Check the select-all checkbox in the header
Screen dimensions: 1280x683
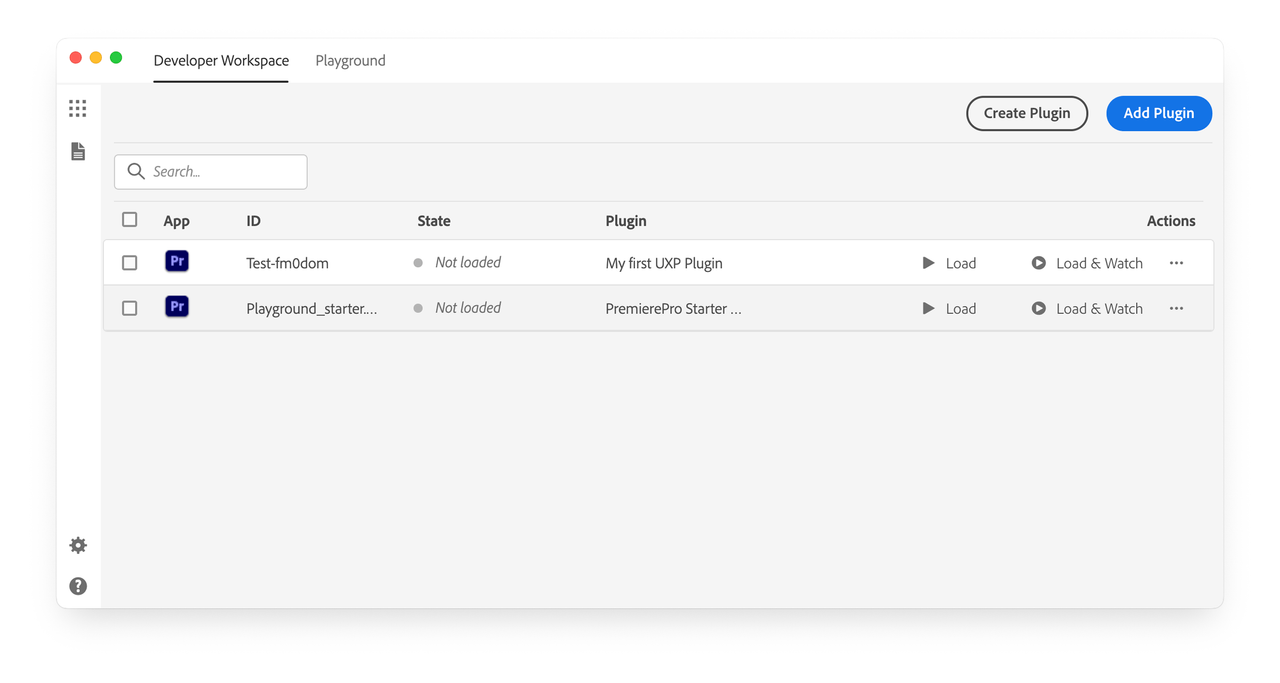(x=129, y=219)
